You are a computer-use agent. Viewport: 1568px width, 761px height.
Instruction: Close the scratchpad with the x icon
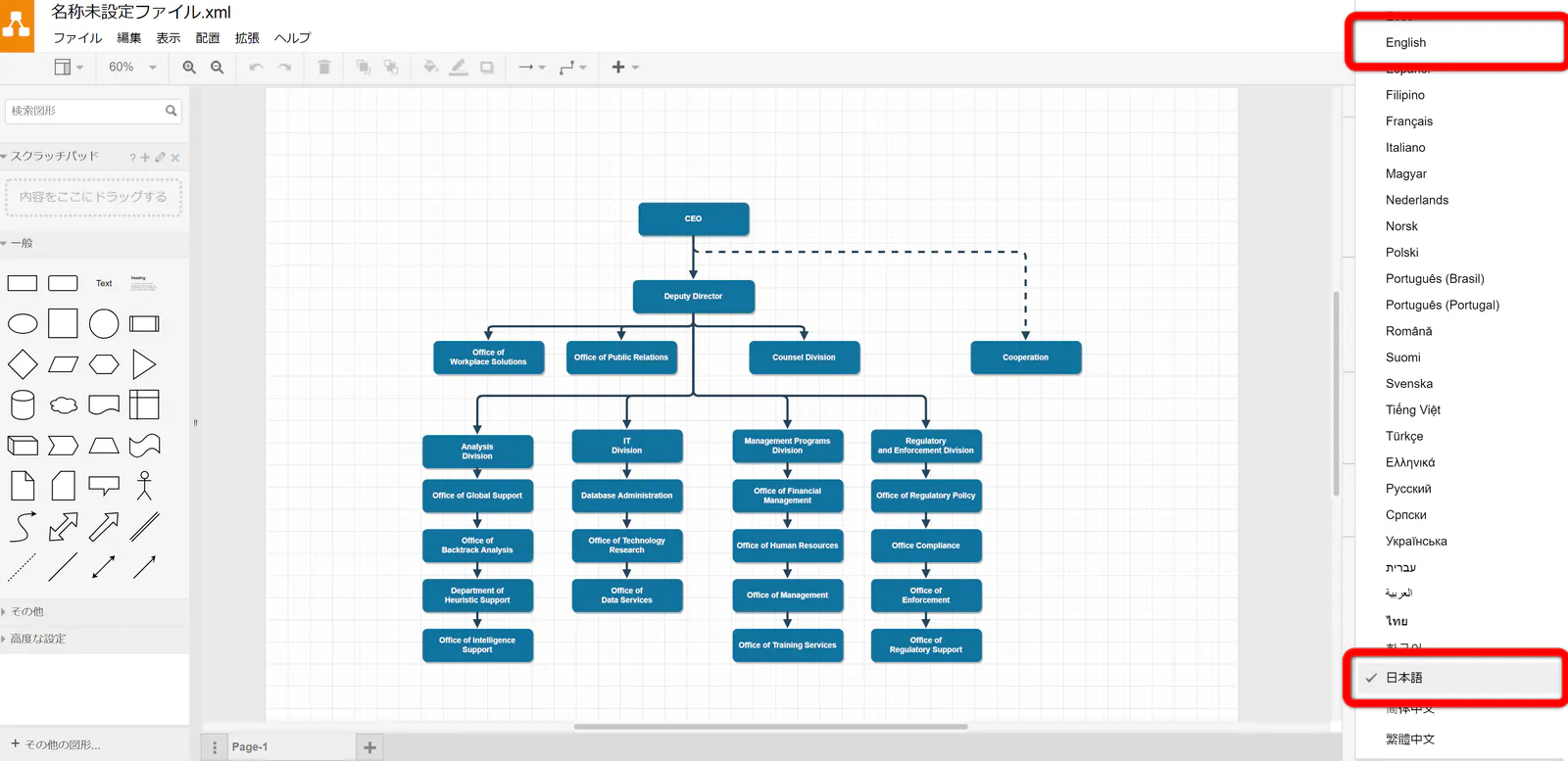coord(175,157)
